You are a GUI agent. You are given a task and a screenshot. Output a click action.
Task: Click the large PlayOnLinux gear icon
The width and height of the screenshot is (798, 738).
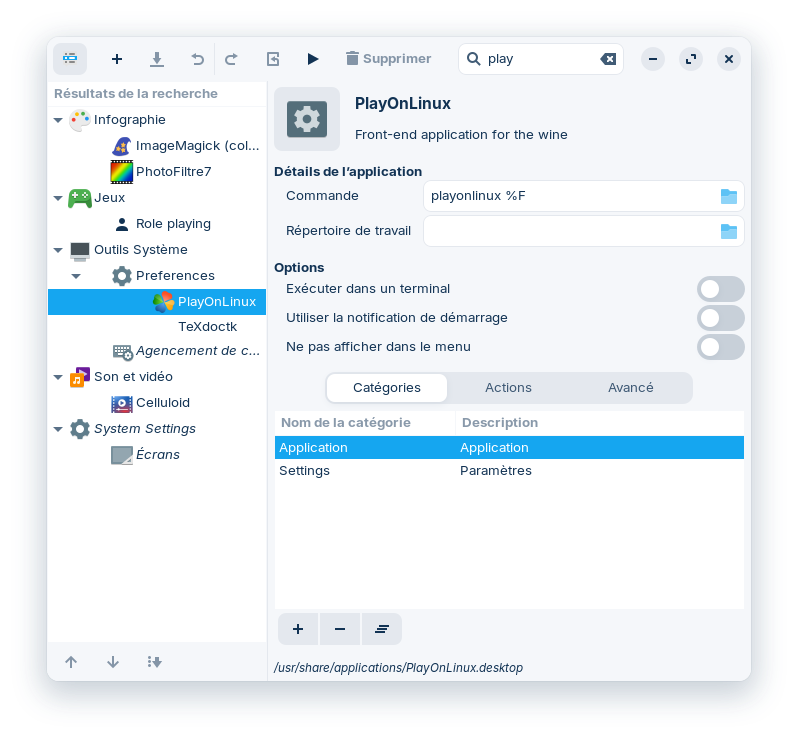[x=307, y=120]
